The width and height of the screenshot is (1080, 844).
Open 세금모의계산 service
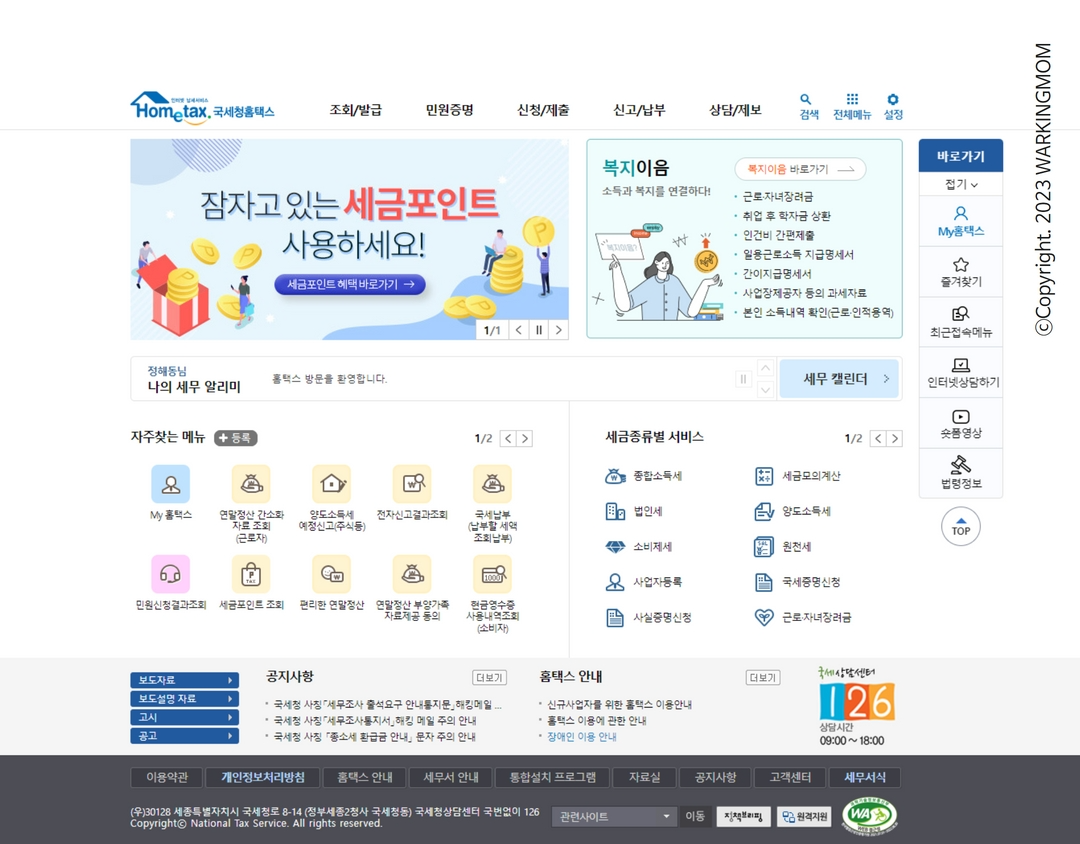coord(798,476)
